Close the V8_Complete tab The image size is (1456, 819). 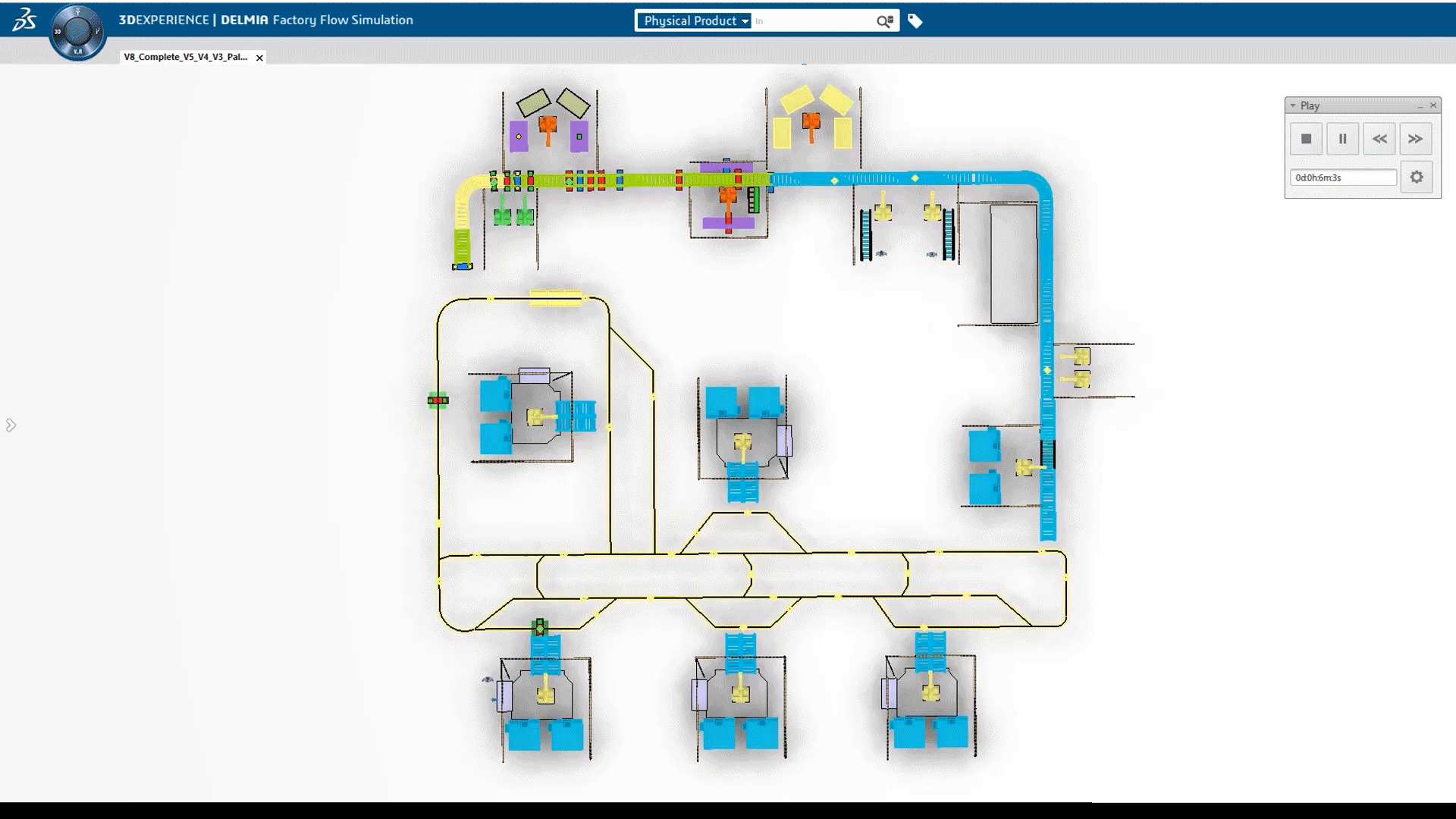[x=259, y=58]
